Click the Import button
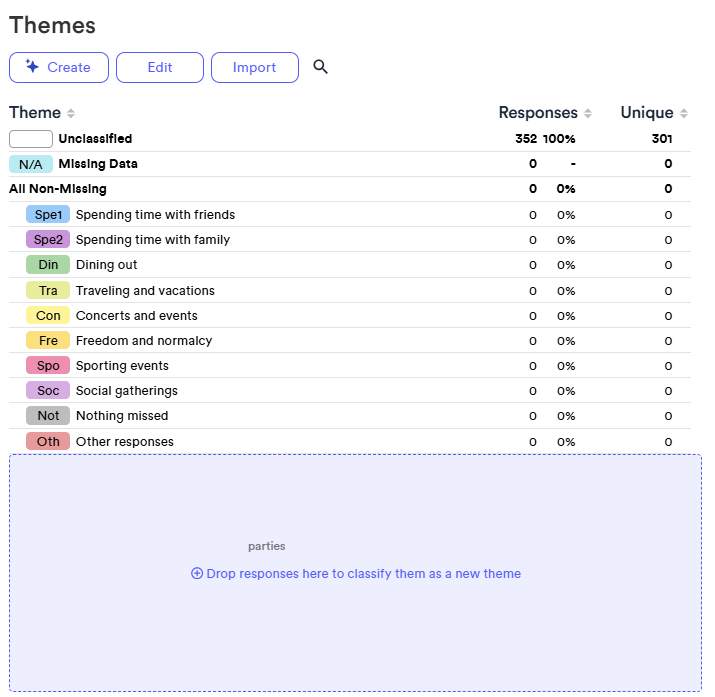The image size is (715, 697). click(254, 67)
